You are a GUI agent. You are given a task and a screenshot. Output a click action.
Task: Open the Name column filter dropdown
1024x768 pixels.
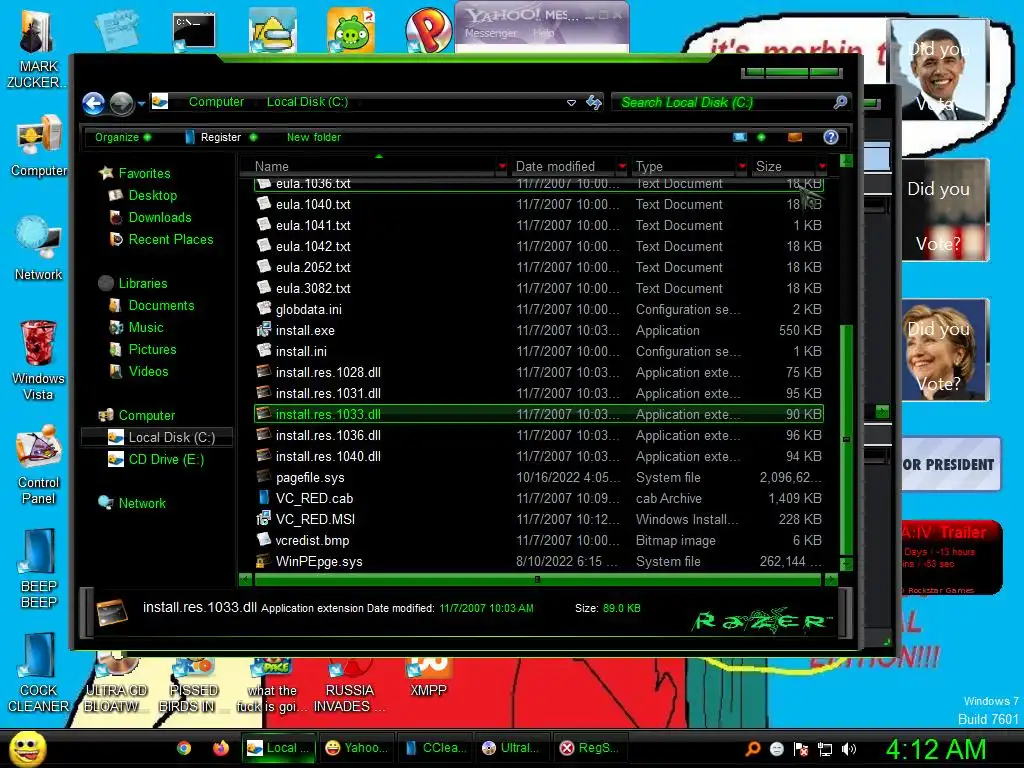click(x=502, y=167)
